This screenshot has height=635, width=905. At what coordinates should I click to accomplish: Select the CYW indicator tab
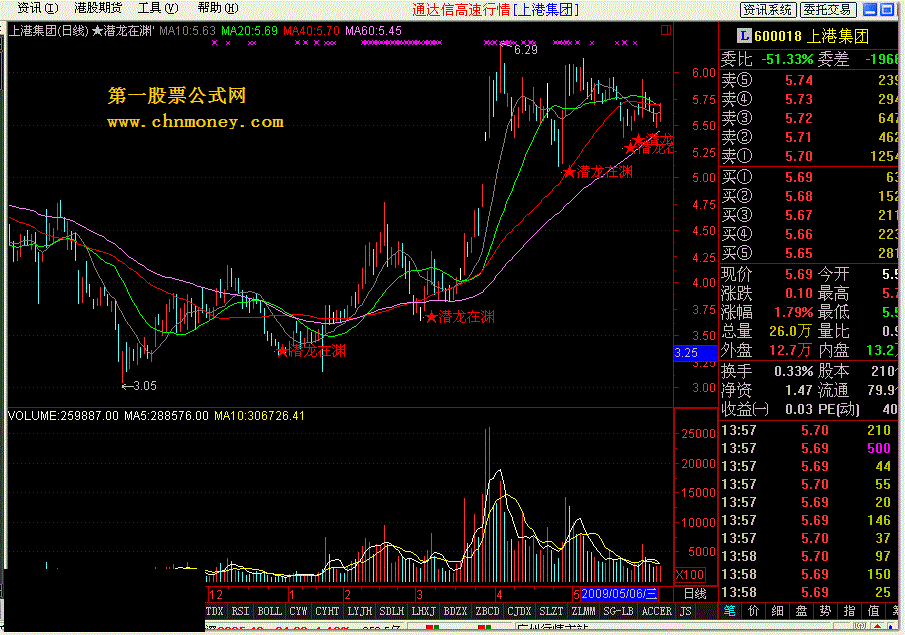298,611
